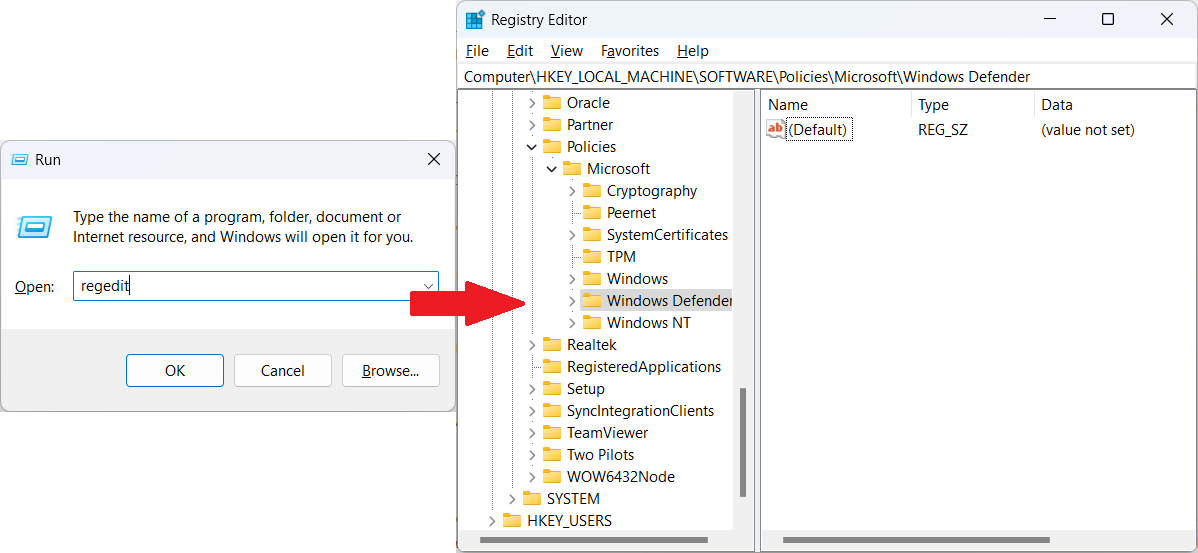Click the Peernet folder icon

pyautogui.click(x=591, y=212)
